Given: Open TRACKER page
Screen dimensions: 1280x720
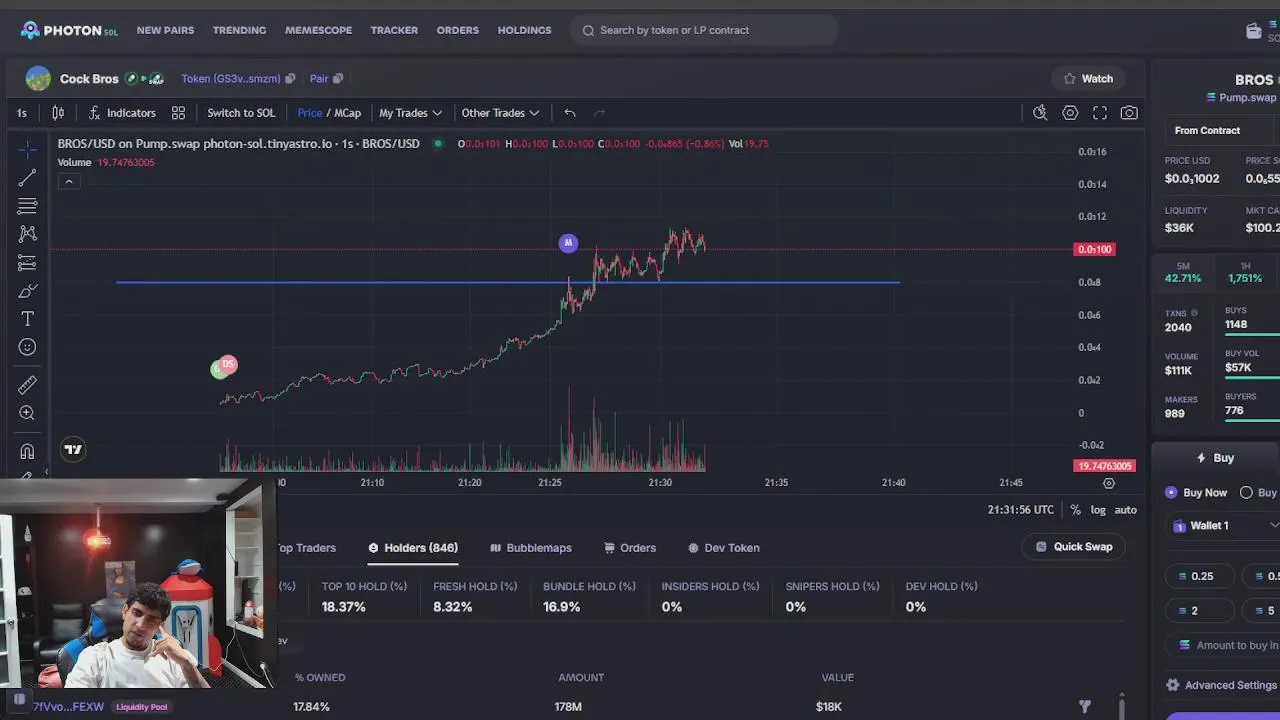Looking at the screenshot, I should pyautogui.click(x=394, y=30).
